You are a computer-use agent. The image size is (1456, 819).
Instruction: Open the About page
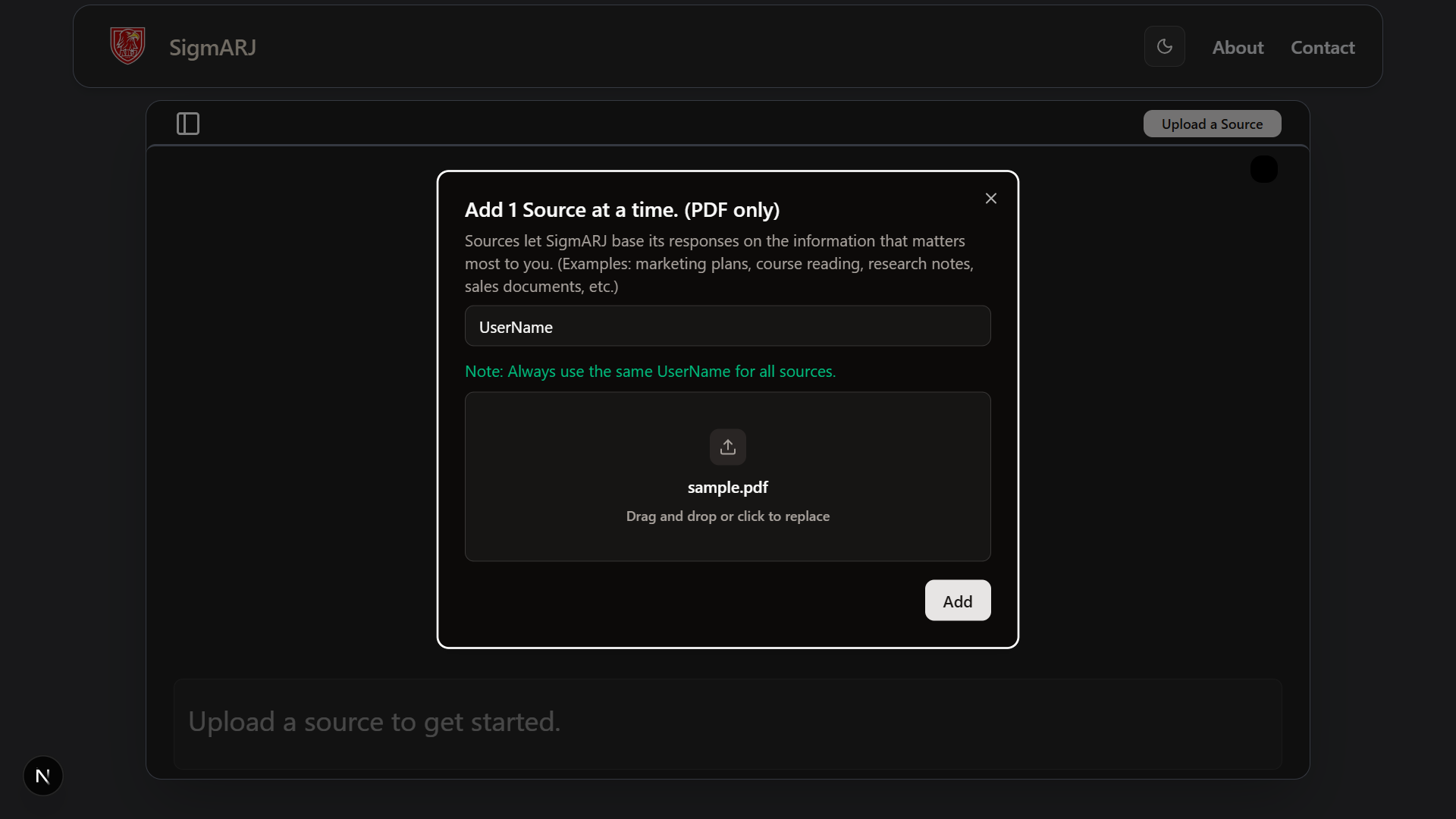click(1238, 47)
